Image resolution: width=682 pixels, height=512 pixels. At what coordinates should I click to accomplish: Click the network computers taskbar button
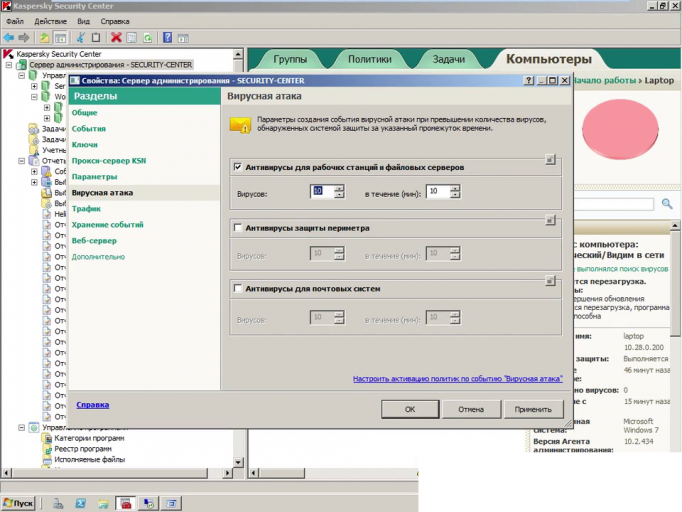[x=148, y=503]
